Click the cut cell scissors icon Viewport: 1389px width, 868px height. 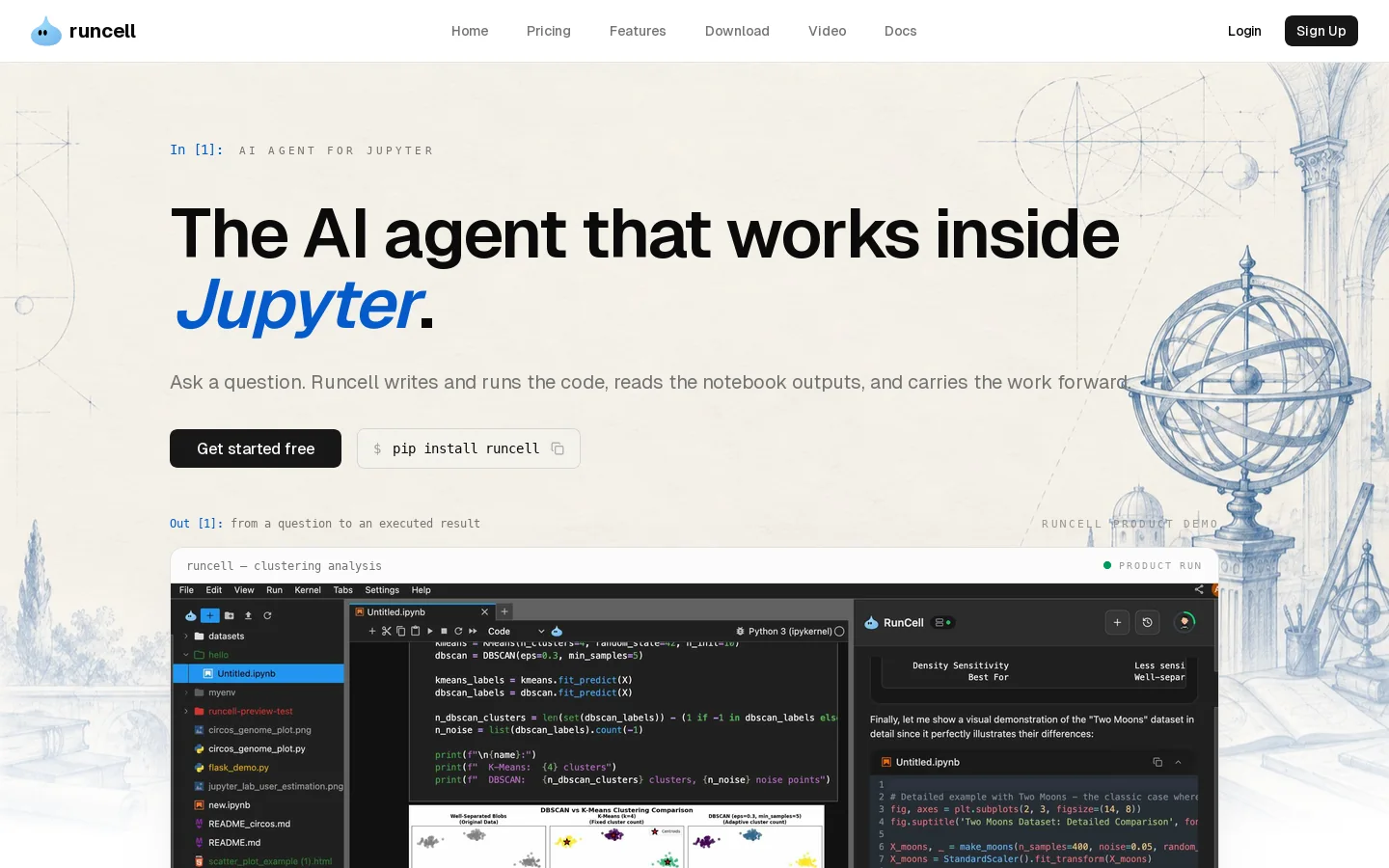[x=387, y=632]
